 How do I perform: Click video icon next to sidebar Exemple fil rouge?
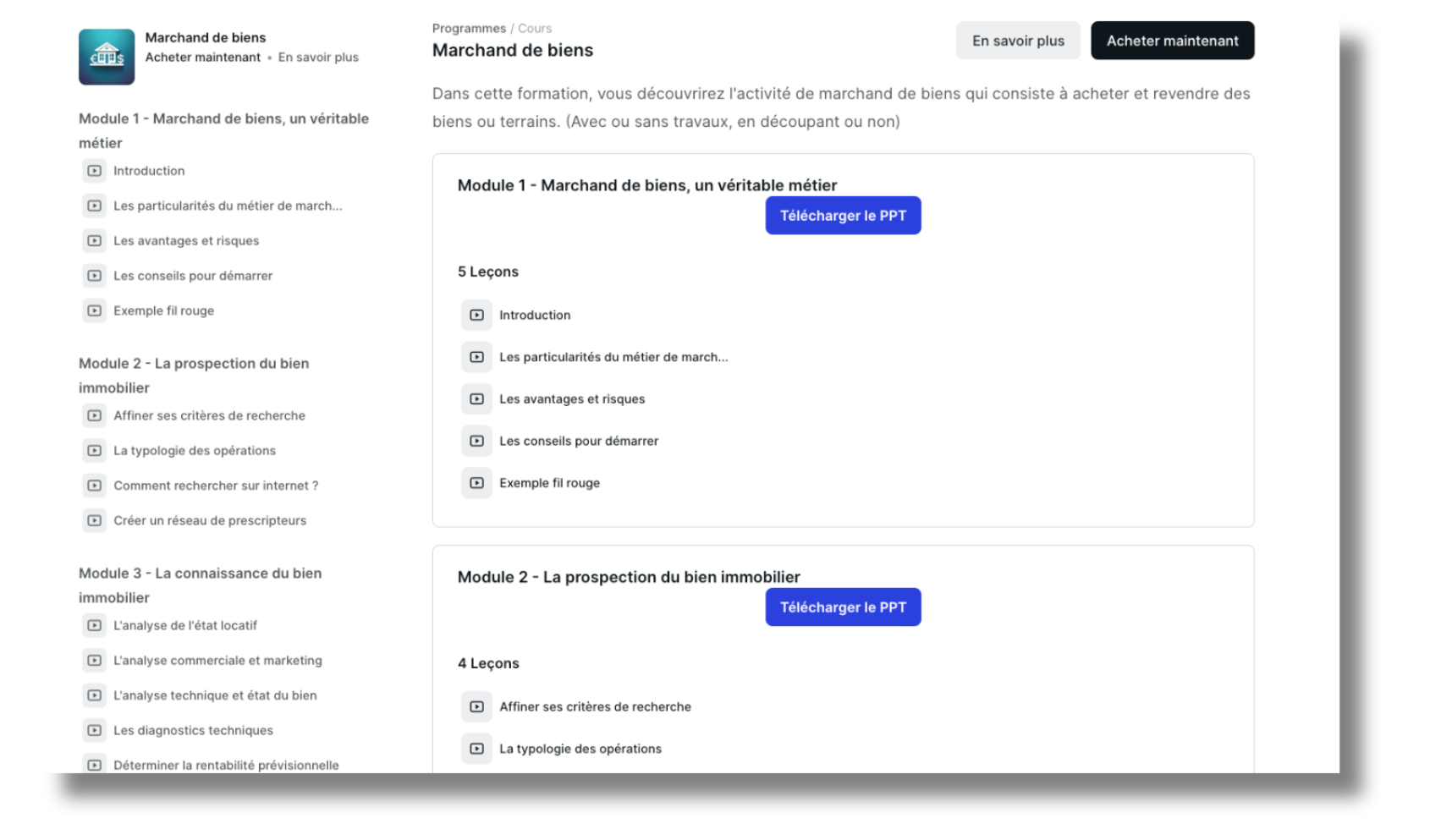[x=95, y=310]
